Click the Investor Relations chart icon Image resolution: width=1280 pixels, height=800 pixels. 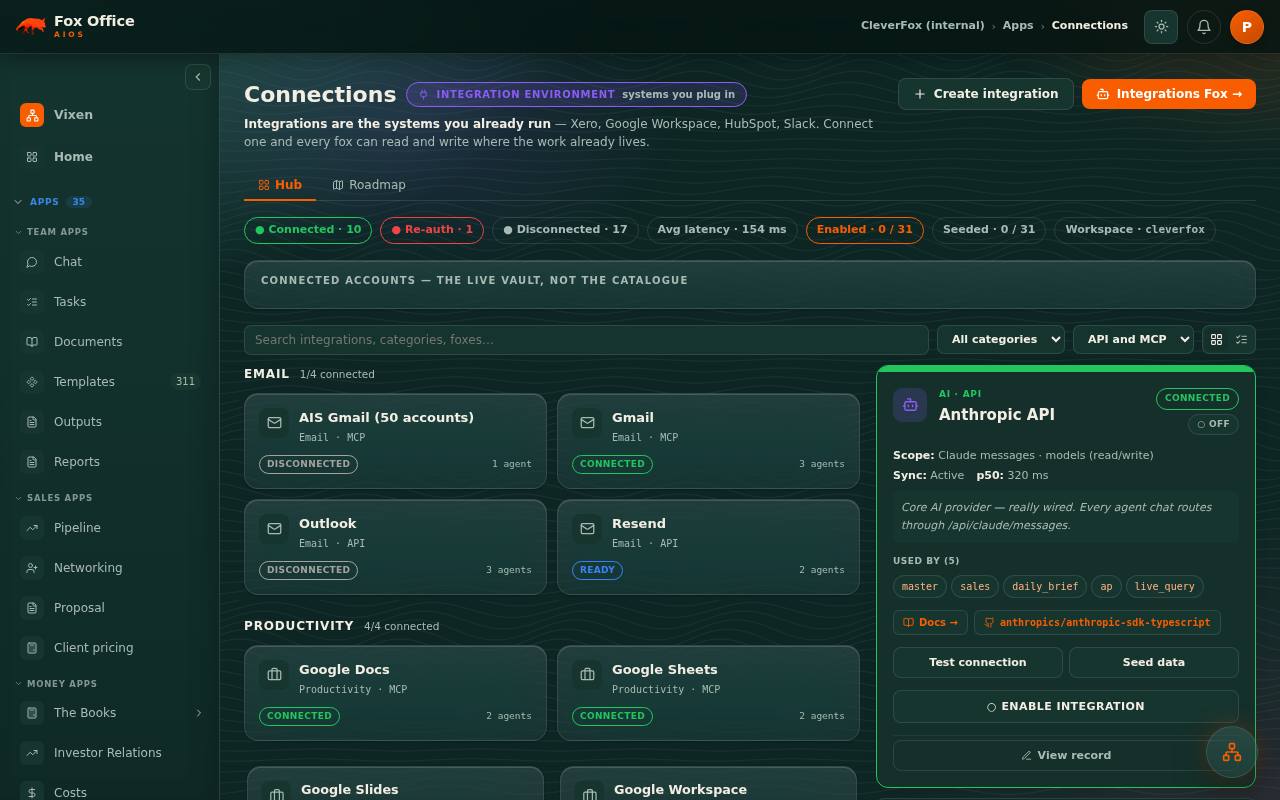click(x=32, y=753)
